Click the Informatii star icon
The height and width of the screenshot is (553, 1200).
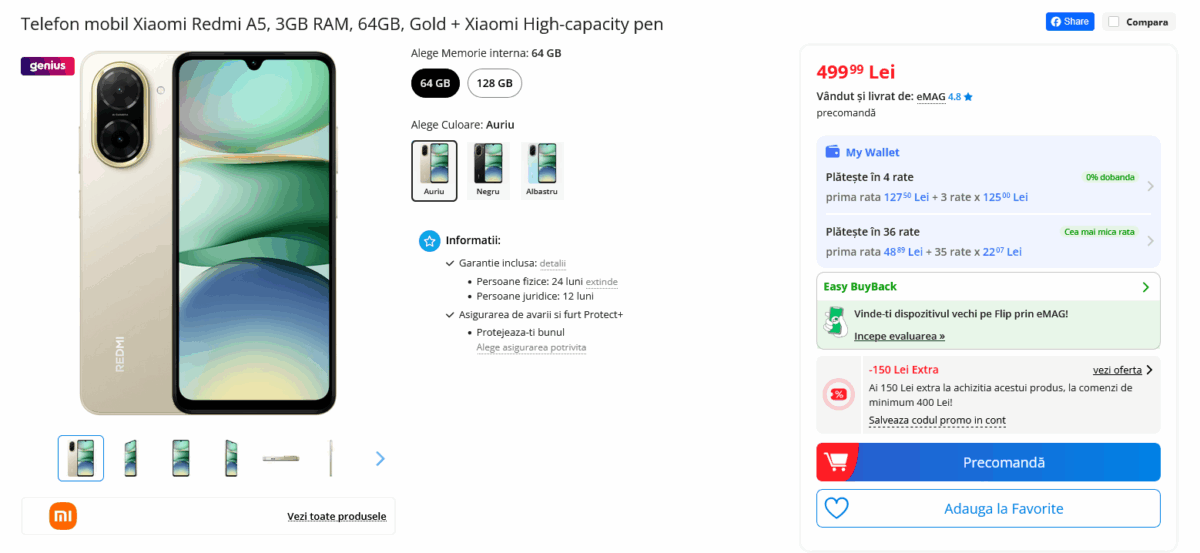(x=429, y=241)
